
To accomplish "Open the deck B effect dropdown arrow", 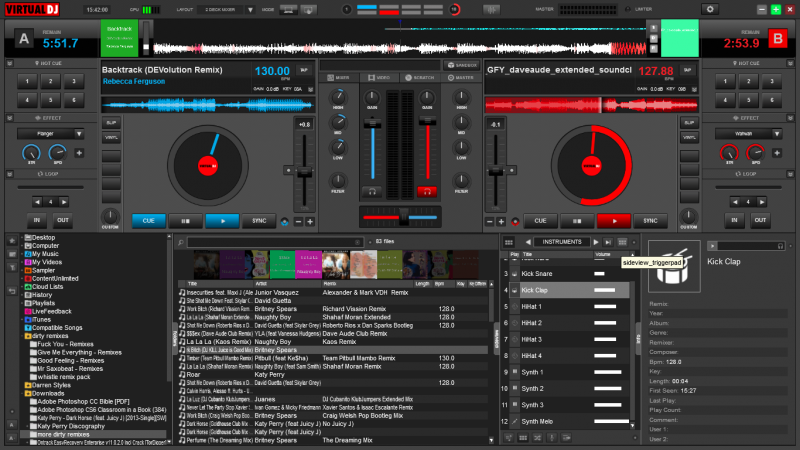I will point(777,134).
